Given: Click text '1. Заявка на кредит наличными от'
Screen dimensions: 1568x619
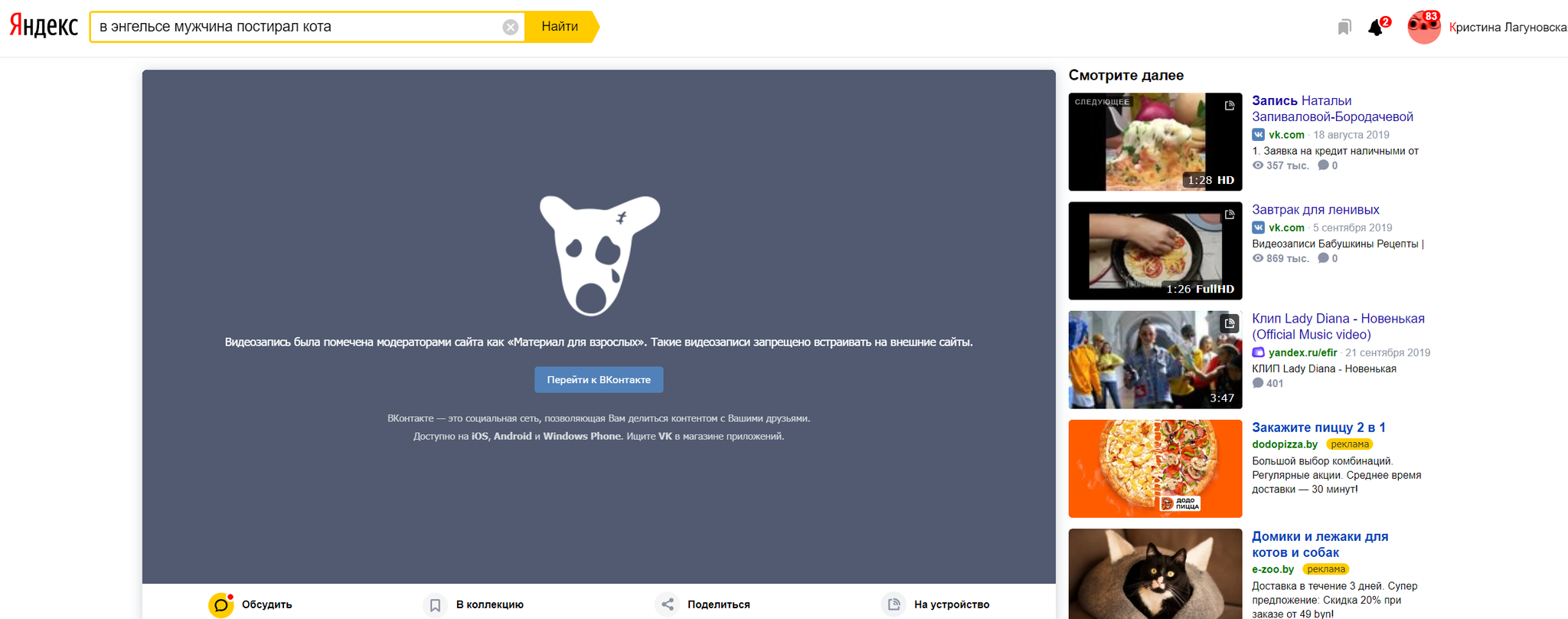Looking at the screenshot, I should [1335, 151].
